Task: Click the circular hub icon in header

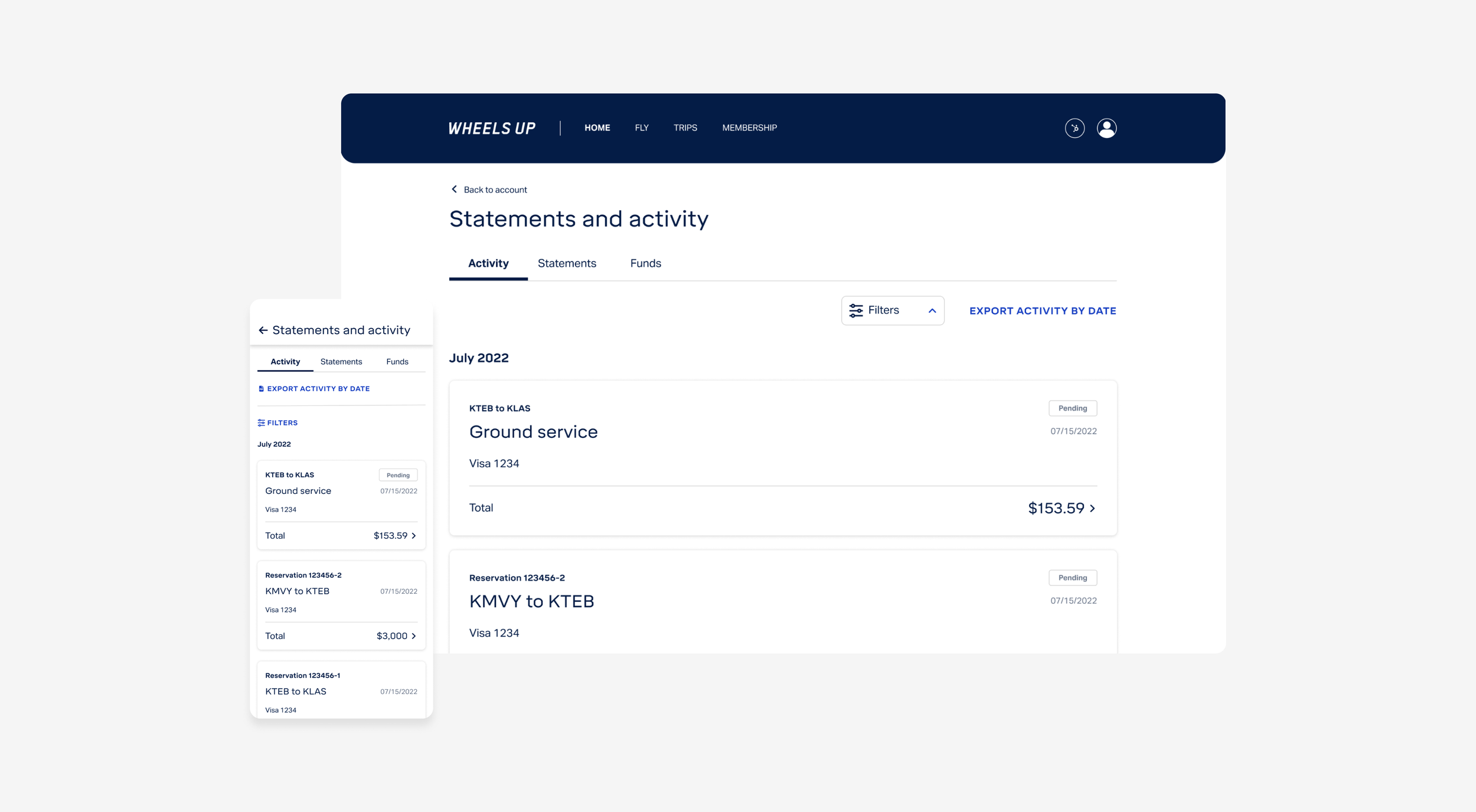Action: click(1074, 128)
